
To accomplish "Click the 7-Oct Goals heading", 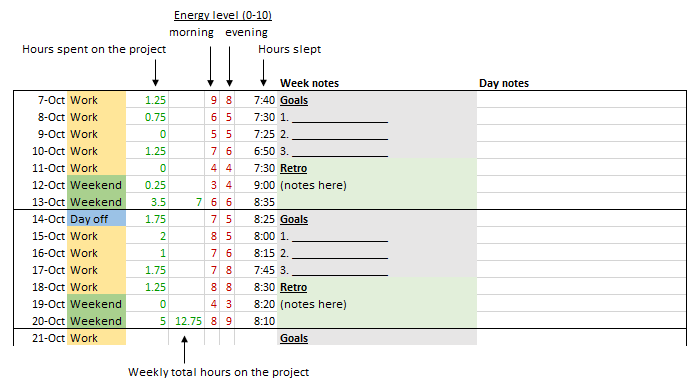I will click(294, 100).
